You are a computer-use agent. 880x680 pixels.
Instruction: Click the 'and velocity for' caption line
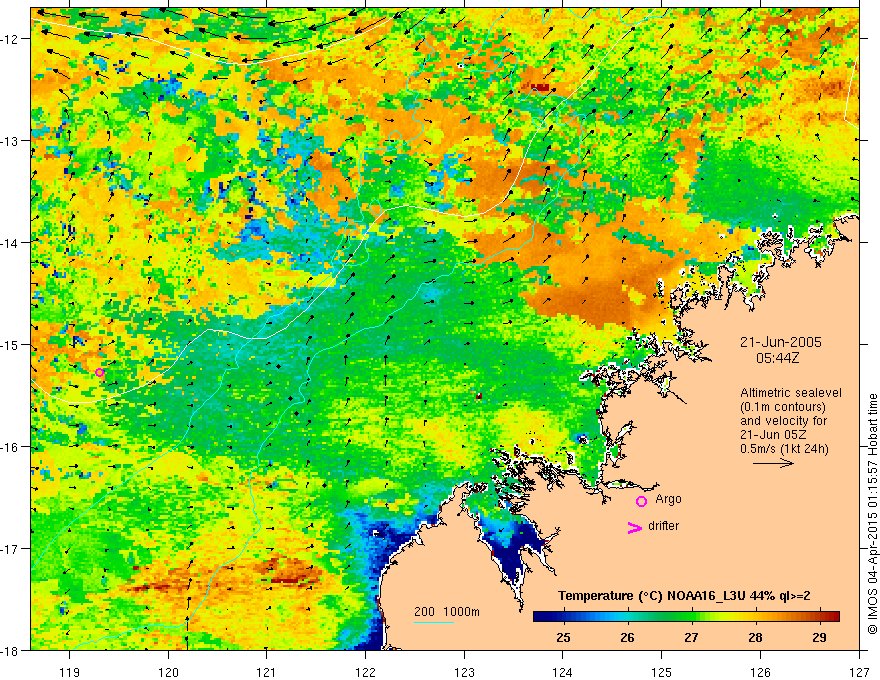coord(783,421)
